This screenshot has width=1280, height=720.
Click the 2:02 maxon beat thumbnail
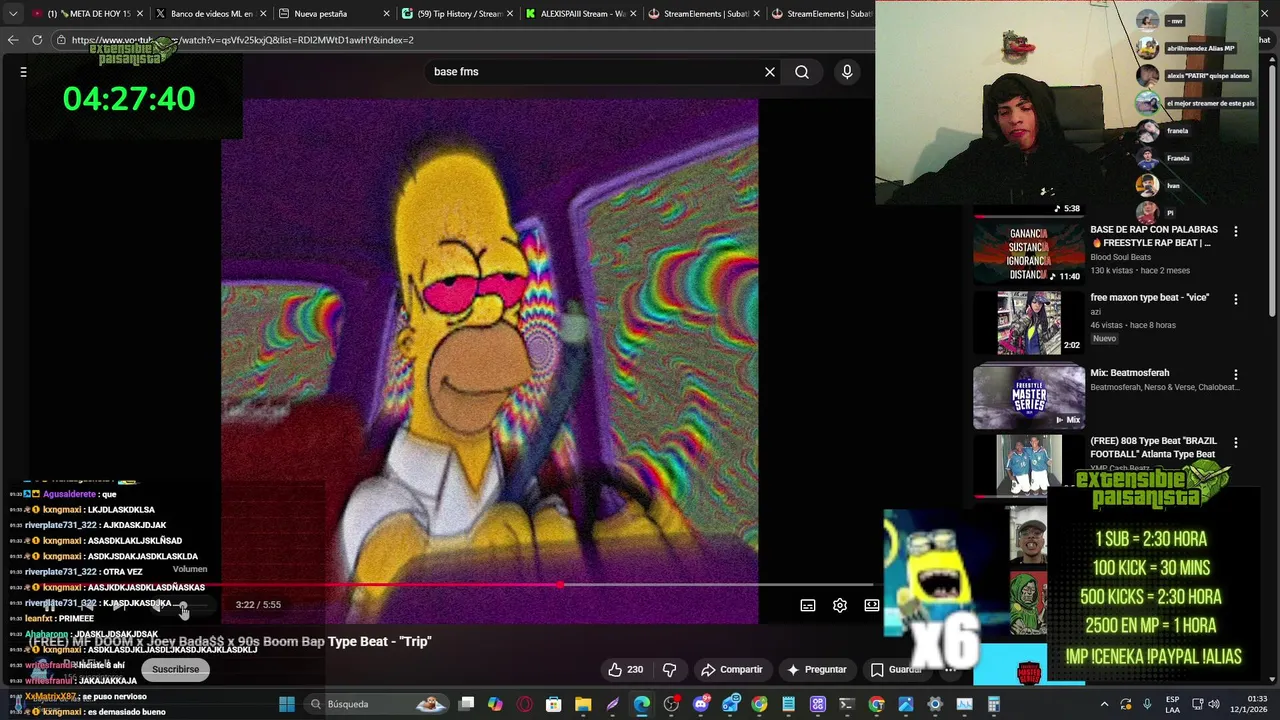pyautogui.click(x=1029, y=323)
